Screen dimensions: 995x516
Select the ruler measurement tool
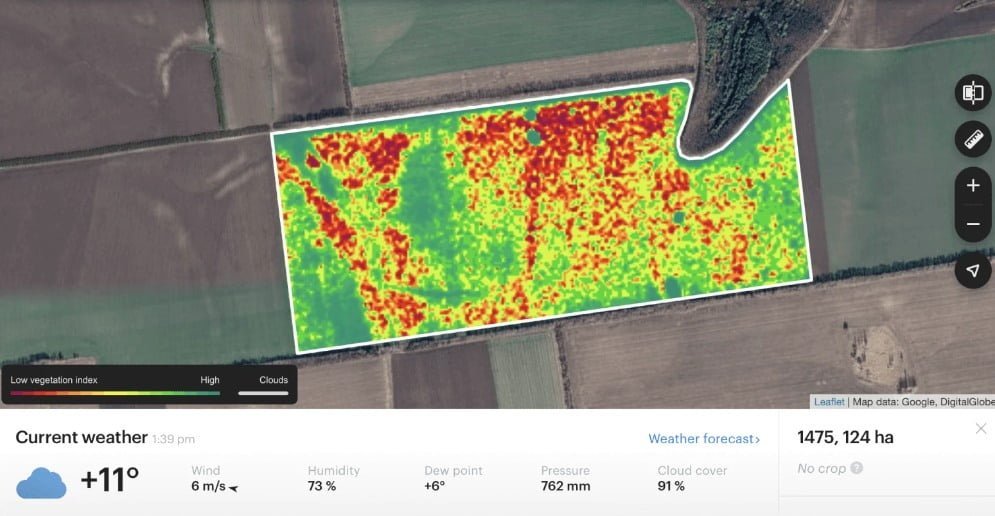[x=973, y=140]
